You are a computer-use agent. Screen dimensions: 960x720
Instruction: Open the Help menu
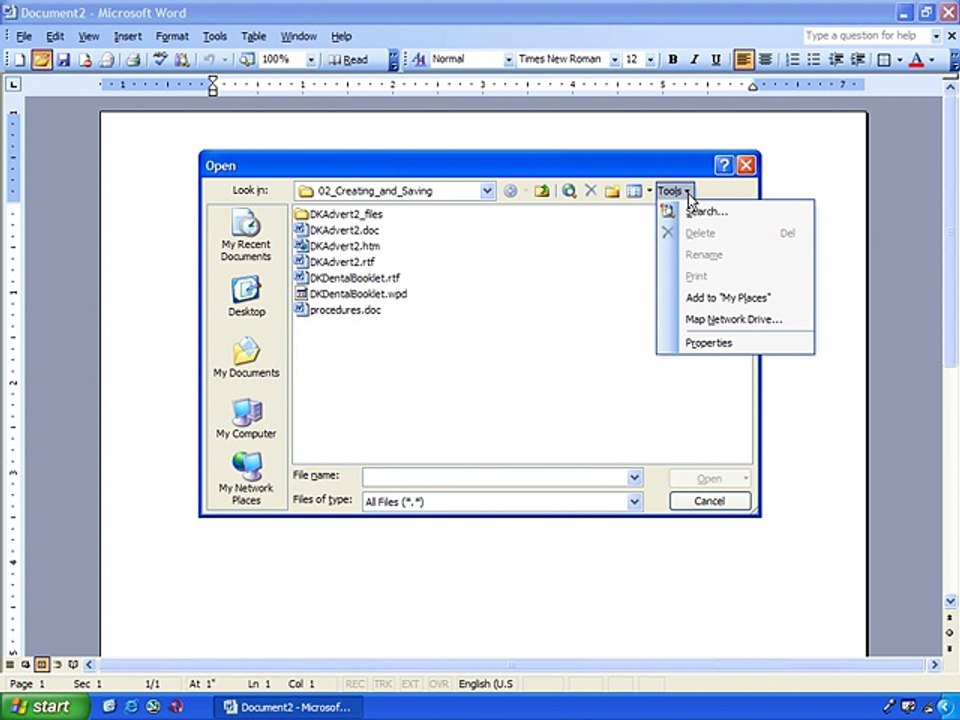(x=341, y=37)
